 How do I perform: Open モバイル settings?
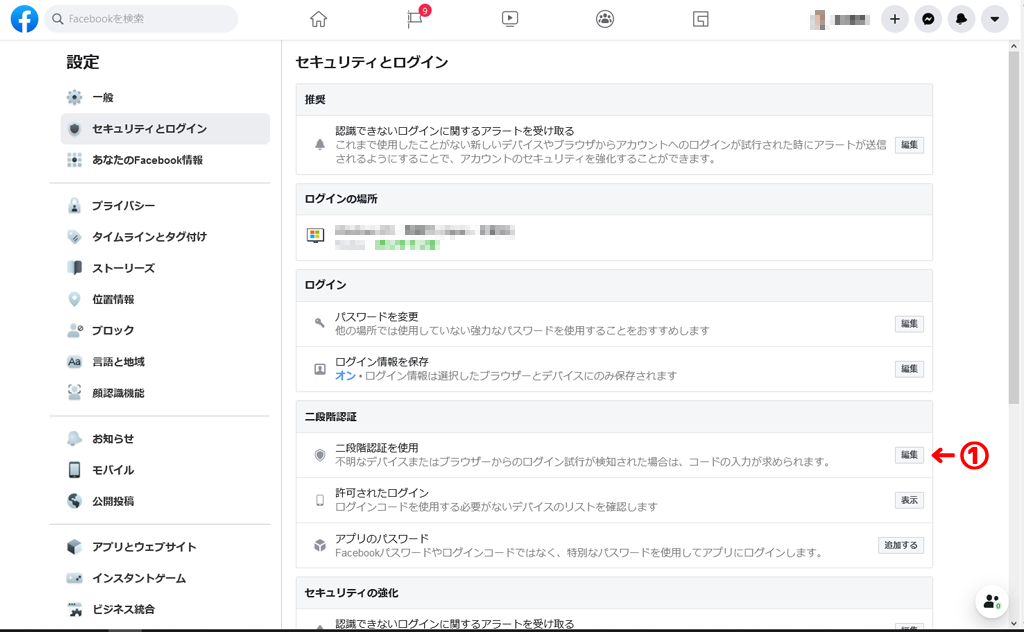click(165, 470)
